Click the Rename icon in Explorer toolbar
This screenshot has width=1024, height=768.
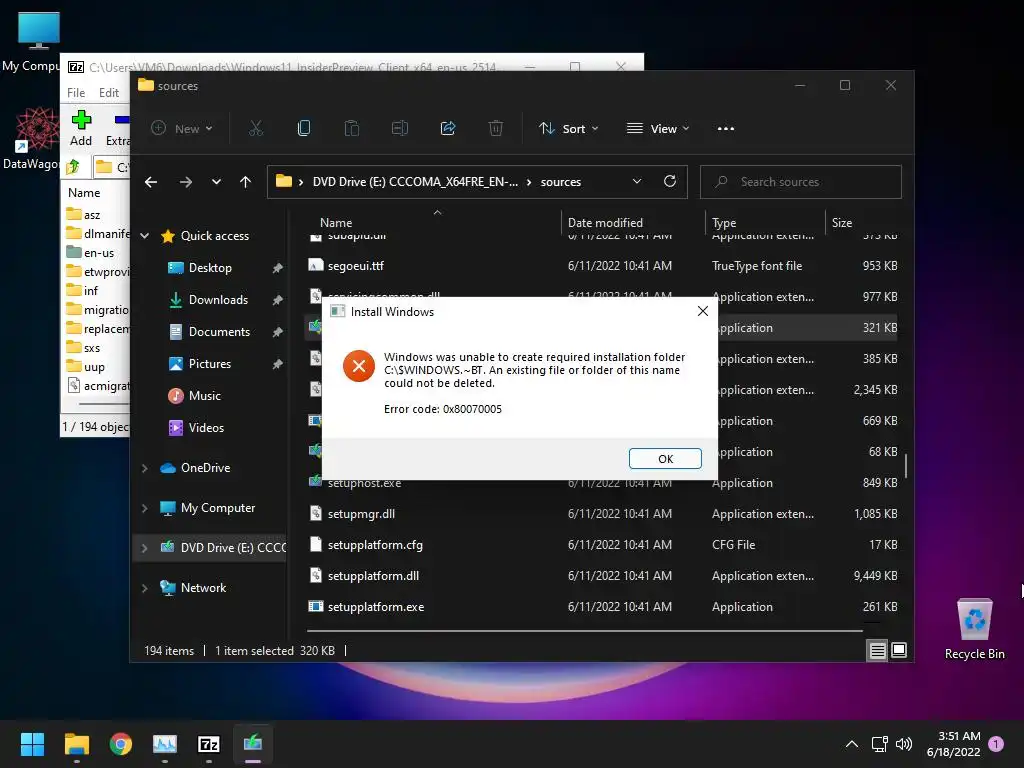[x=400, y=128]
